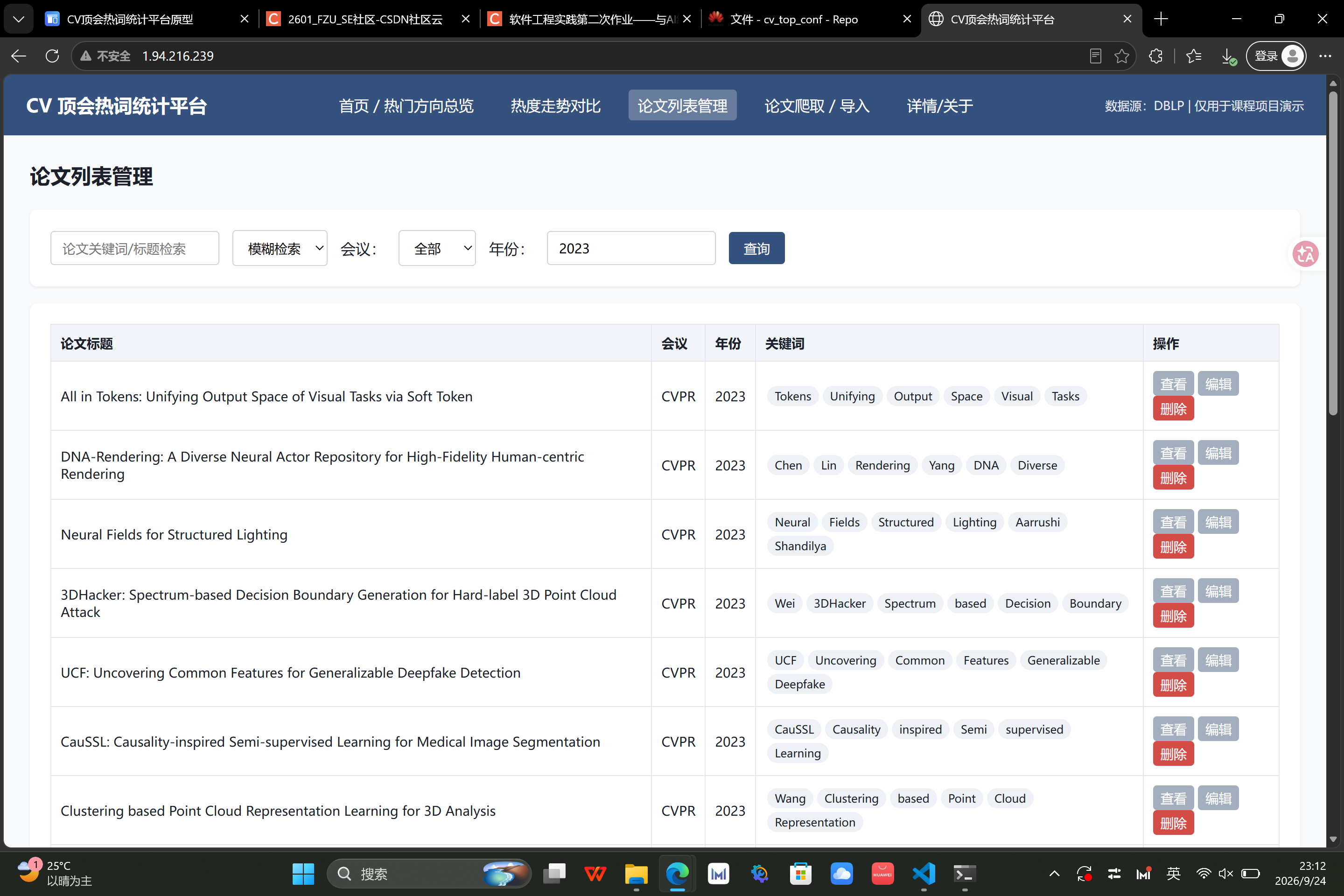Open Microsoft Store from the taskbar
The height and width of the screenshot is (896, 1344).
pyautogui.click(x=801, y=873)
